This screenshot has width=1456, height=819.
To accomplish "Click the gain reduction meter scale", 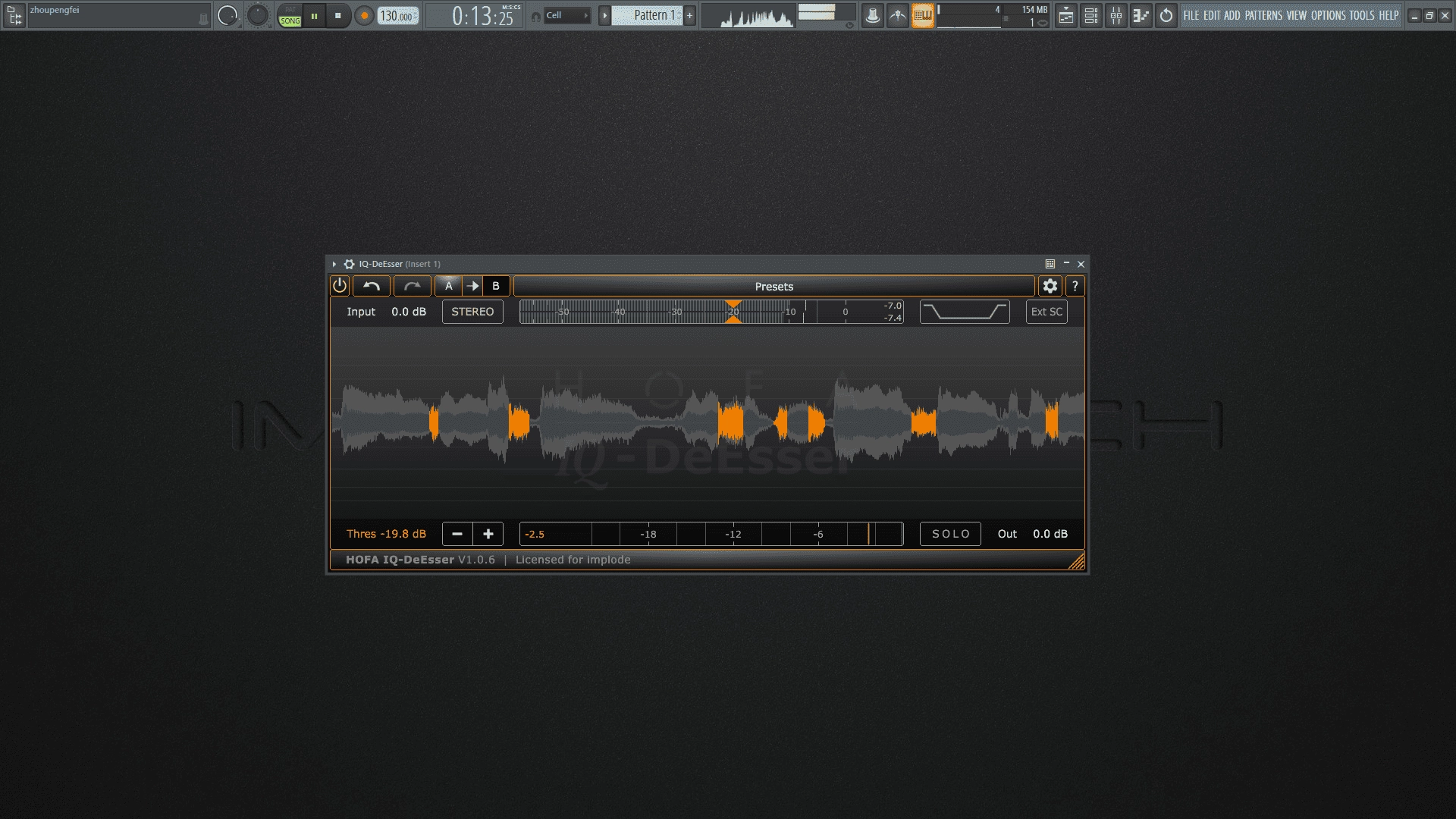I will (x=711, y=534).
